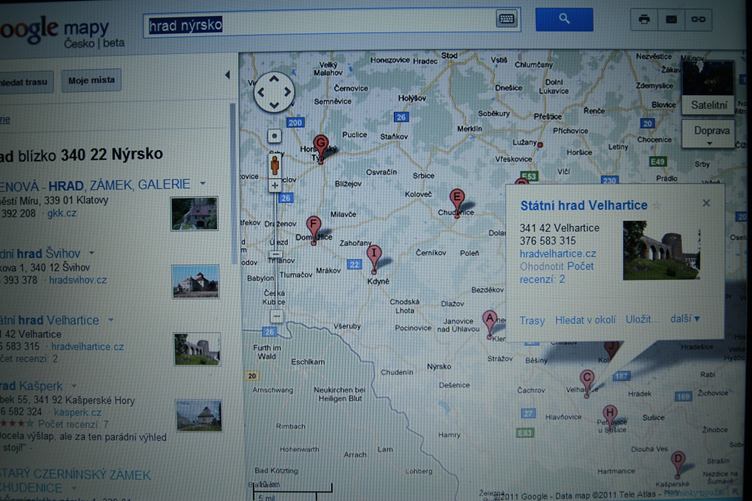Open the Satelitní thumbnail preview

(x=707, y=78)
